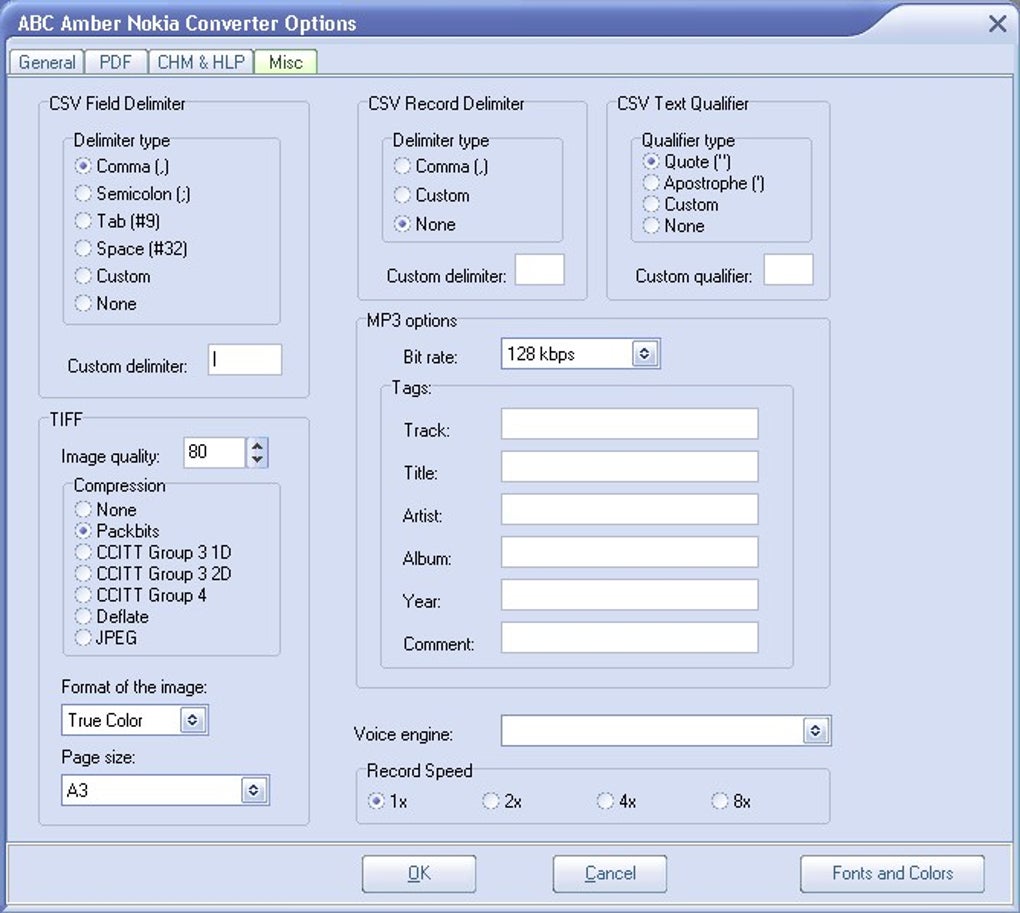Open the PDF tab
This screenshot has height=913, width=1020.
click(x=116, y=62)
